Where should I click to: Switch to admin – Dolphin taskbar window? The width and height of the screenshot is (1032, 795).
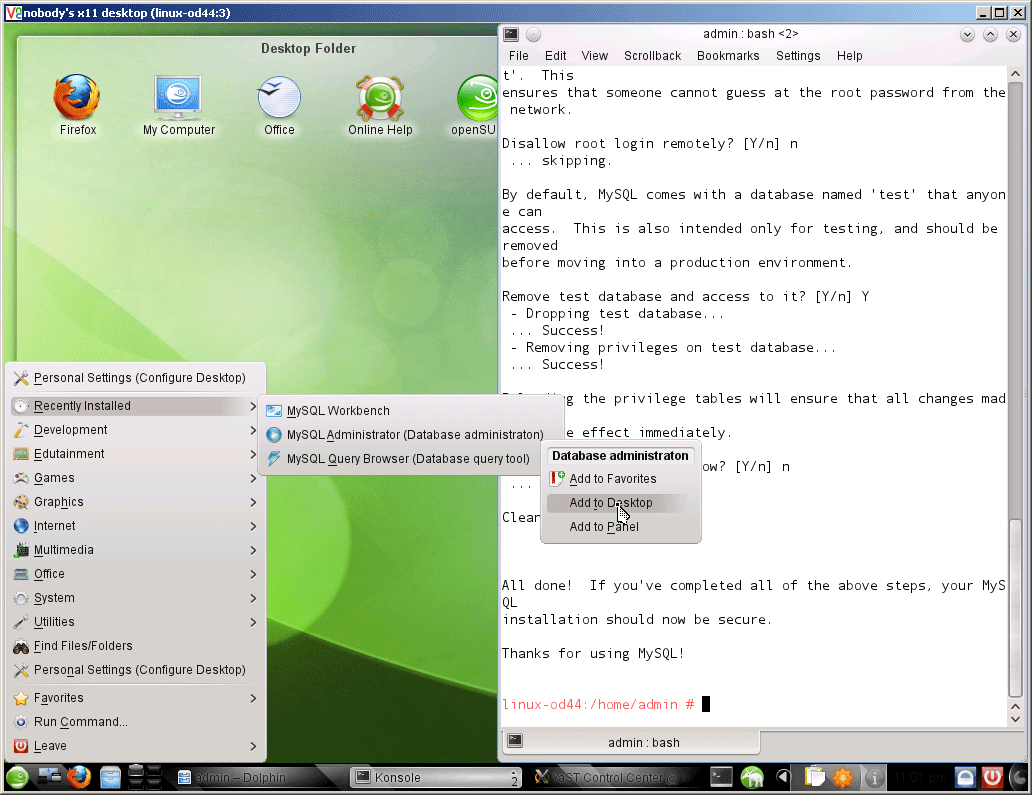(x=258, y=778)
